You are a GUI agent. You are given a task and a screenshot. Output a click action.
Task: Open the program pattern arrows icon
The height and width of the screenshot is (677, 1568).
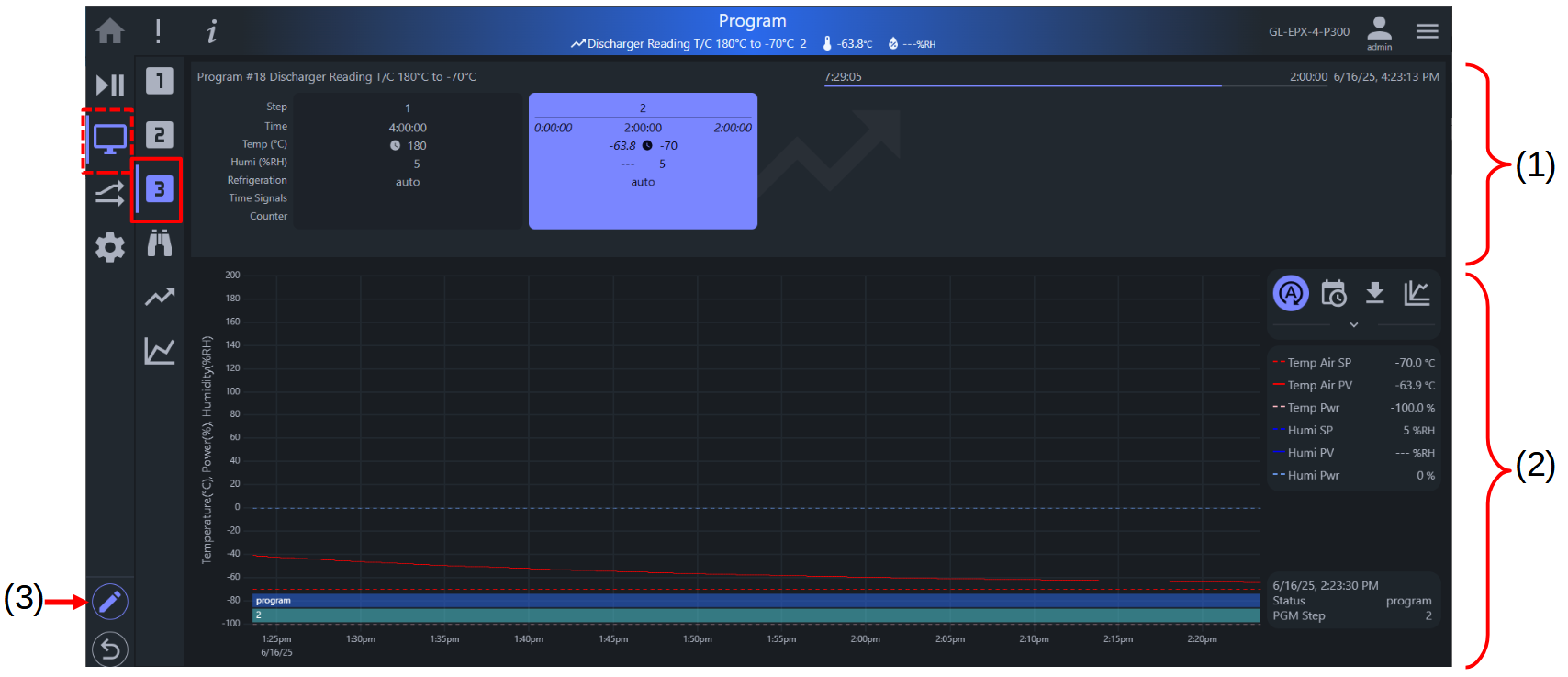point(110,193)
